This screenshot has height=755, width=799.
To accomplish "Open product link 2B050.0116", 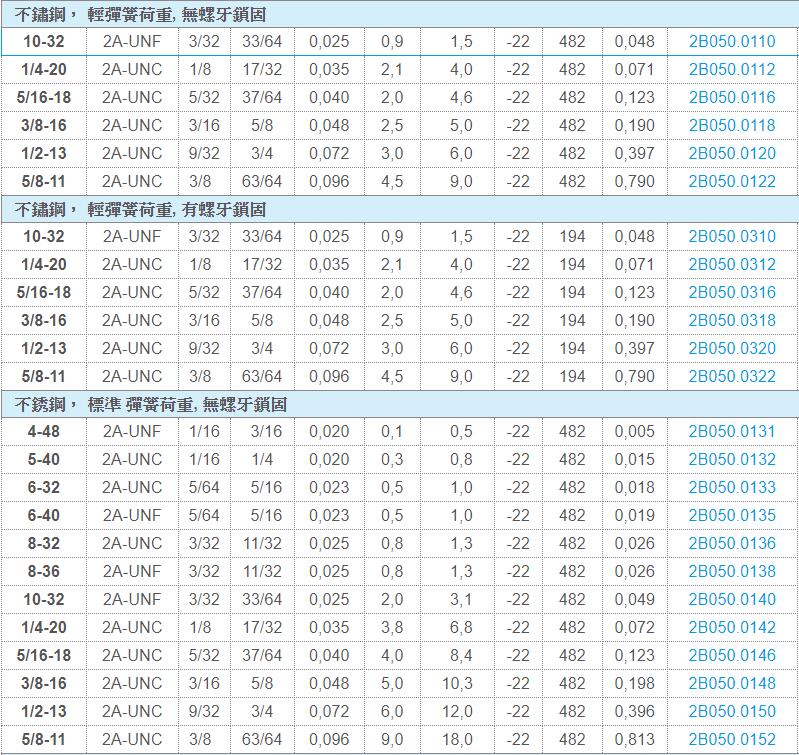I will 731,98.
